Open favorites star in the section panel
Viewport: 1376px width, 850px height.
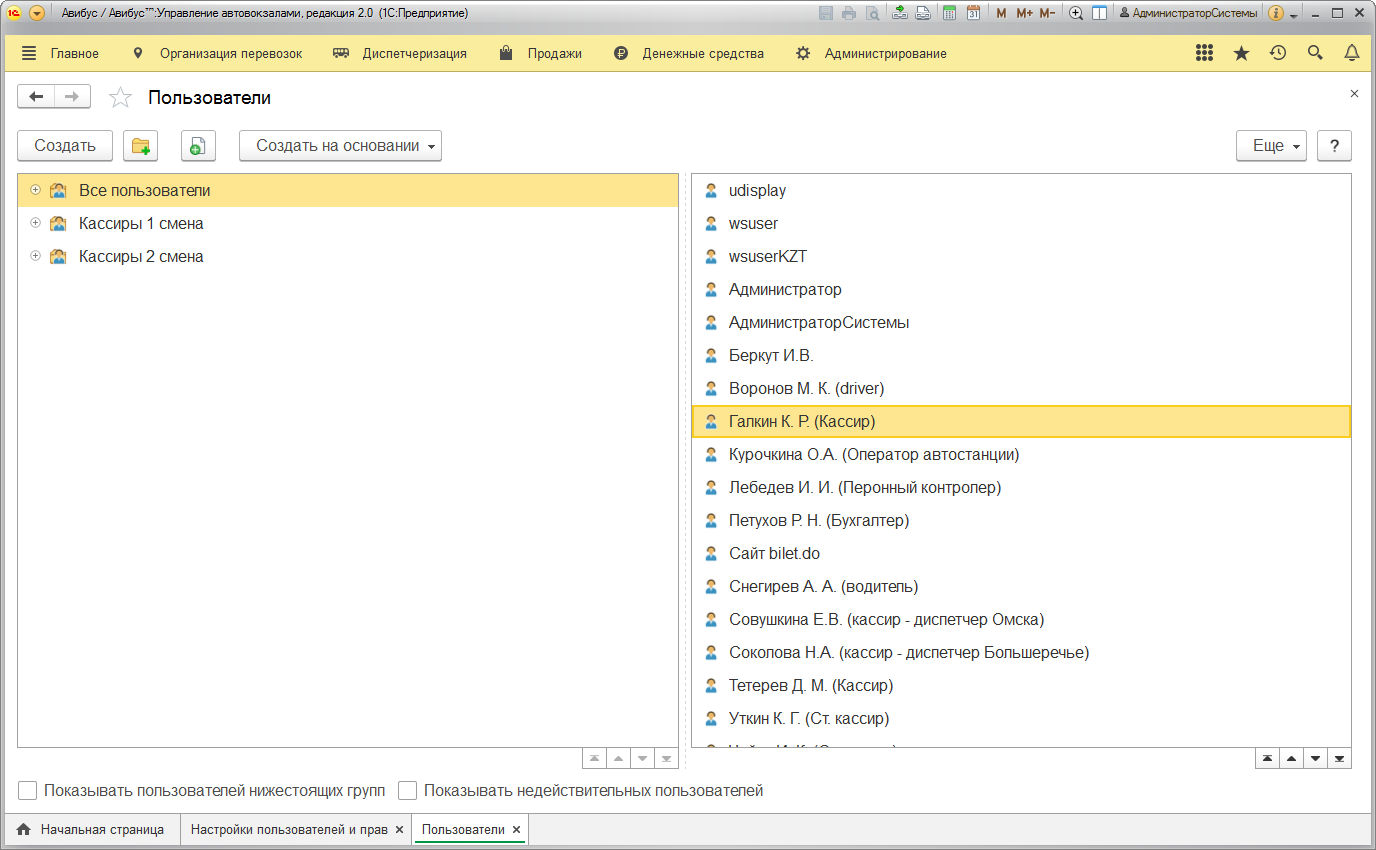click(x=1241, y=53)
